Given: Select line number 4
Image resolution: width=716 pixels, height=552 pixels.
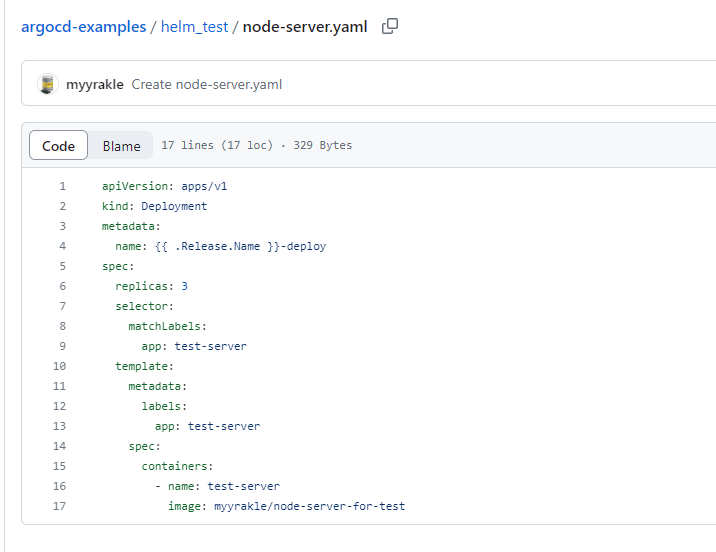Looking at the screenshot, I should (62, 246).
